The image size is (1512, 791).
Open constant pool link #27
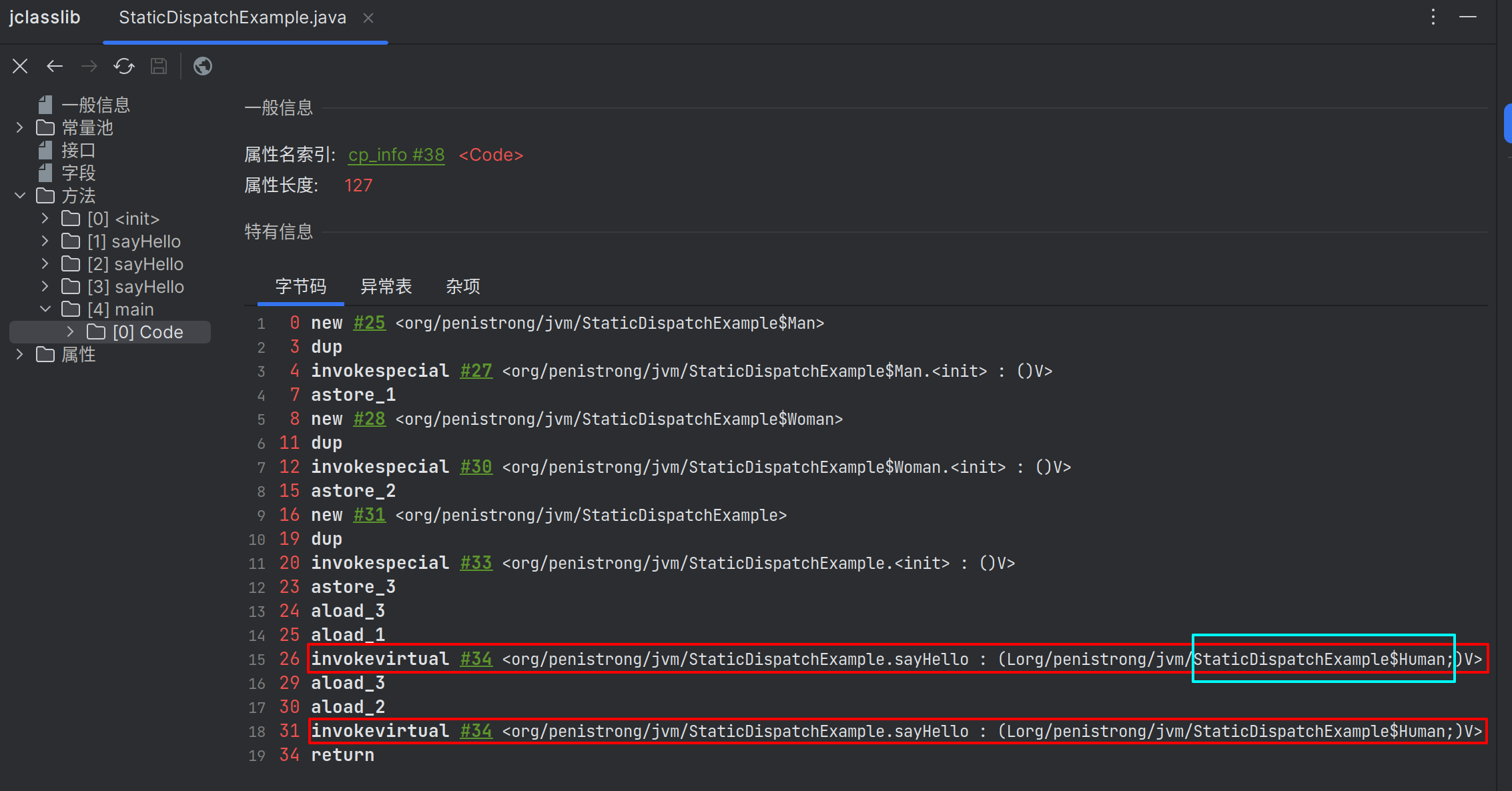(476, 371)
